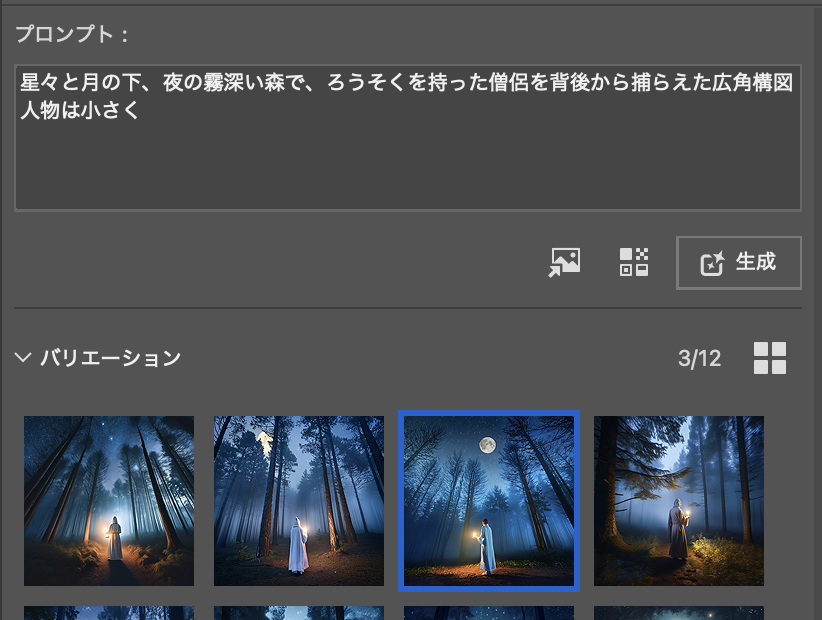Switch variations to grid view
Screen dimensions: 822x620
pos(769,358)
